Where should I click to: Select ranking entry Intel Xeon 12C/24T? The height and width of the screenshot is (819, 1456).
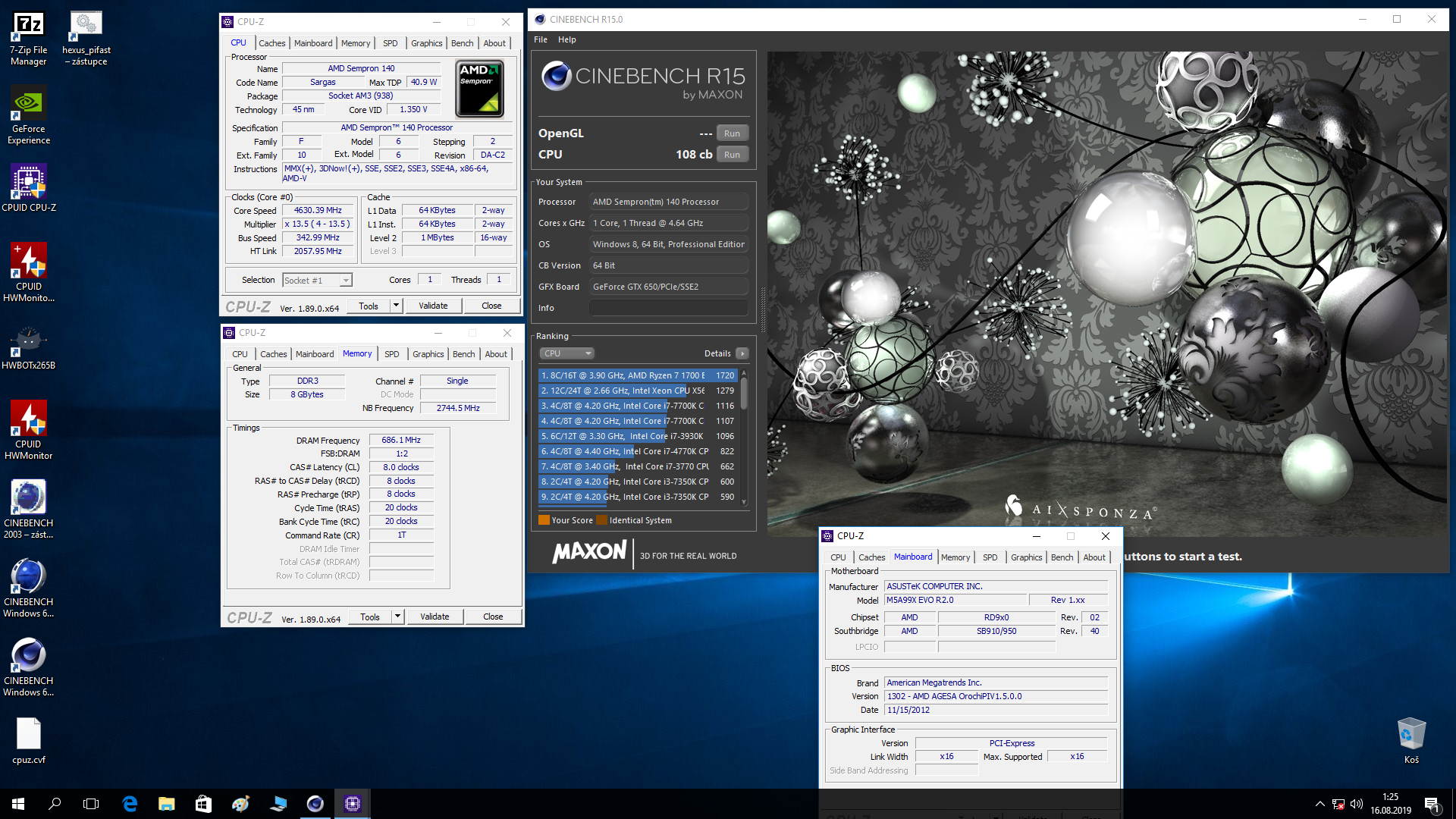point(637,391)
